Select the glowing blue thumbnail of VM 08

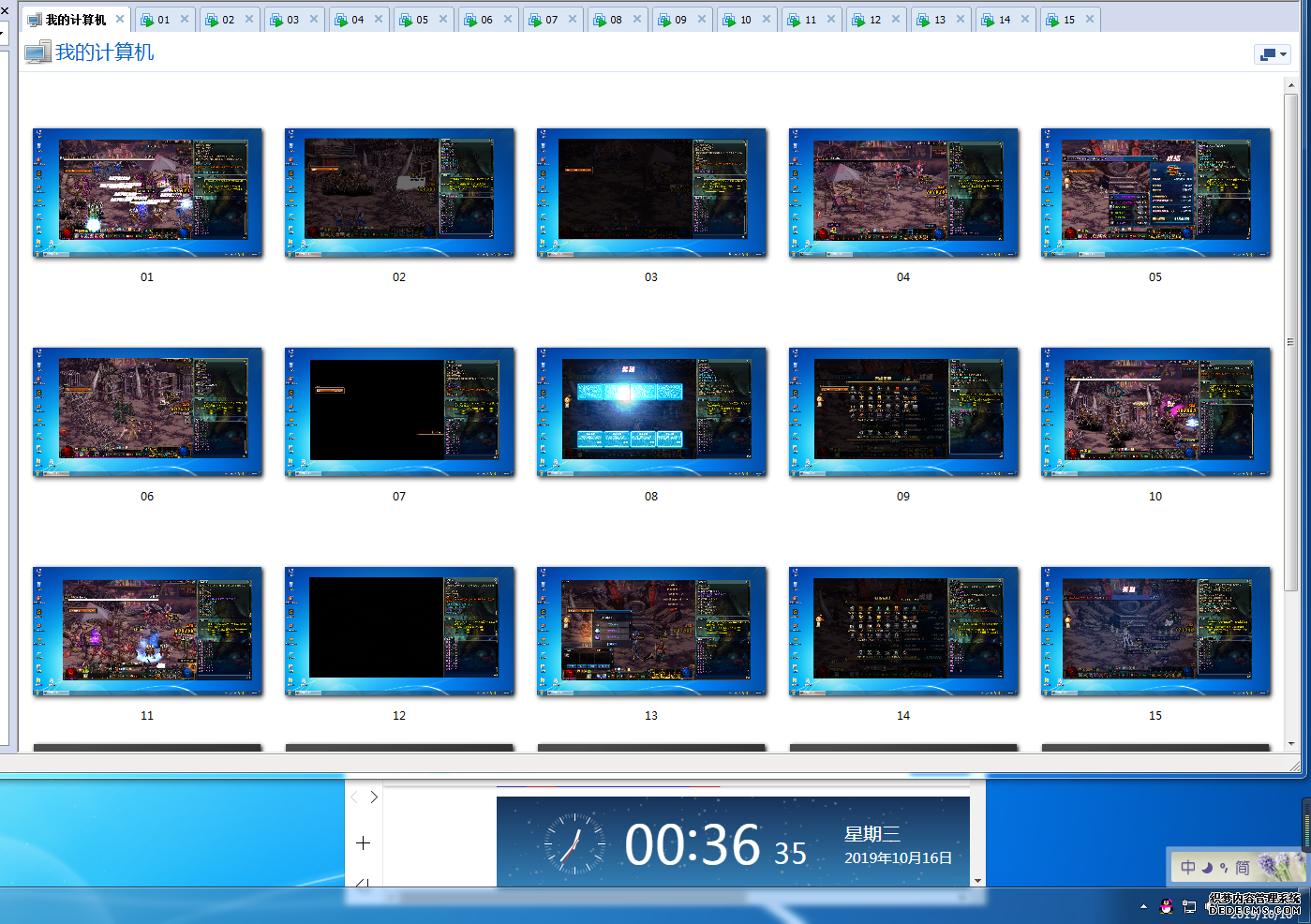pos(651,411)
